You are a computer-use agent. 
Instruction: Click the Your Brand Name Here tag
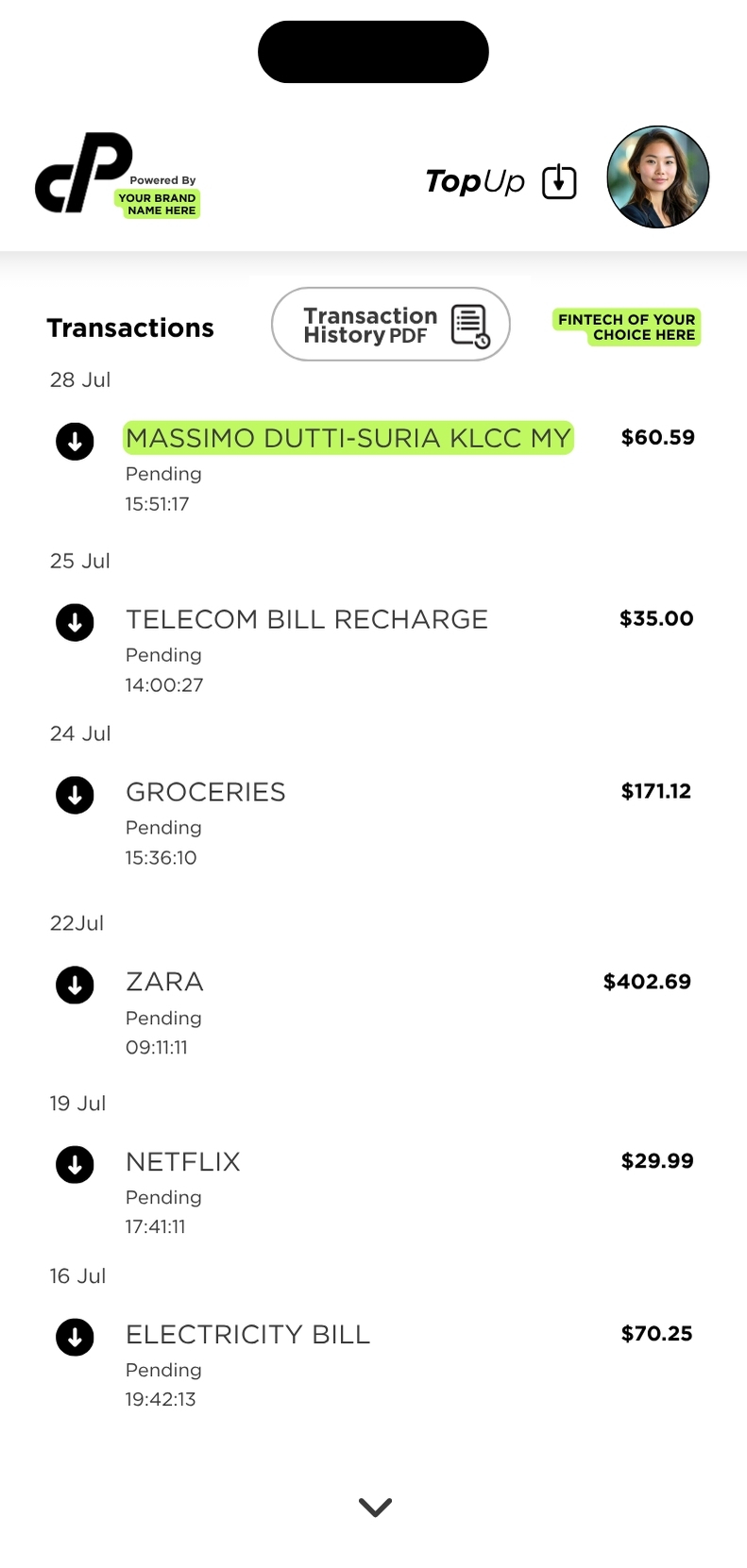158,204
